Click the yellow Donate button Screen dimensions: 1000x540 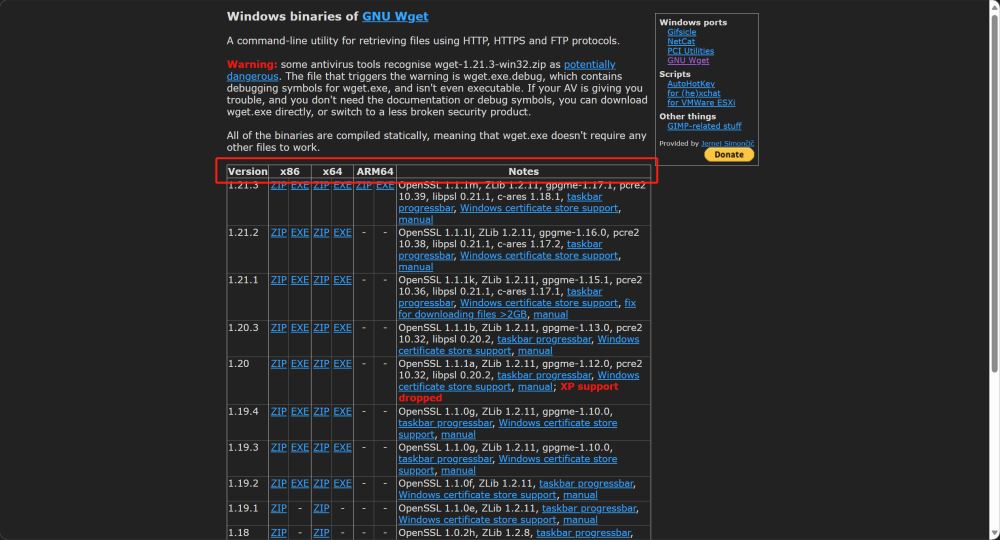pyautogui.click(x=728, y=155)
